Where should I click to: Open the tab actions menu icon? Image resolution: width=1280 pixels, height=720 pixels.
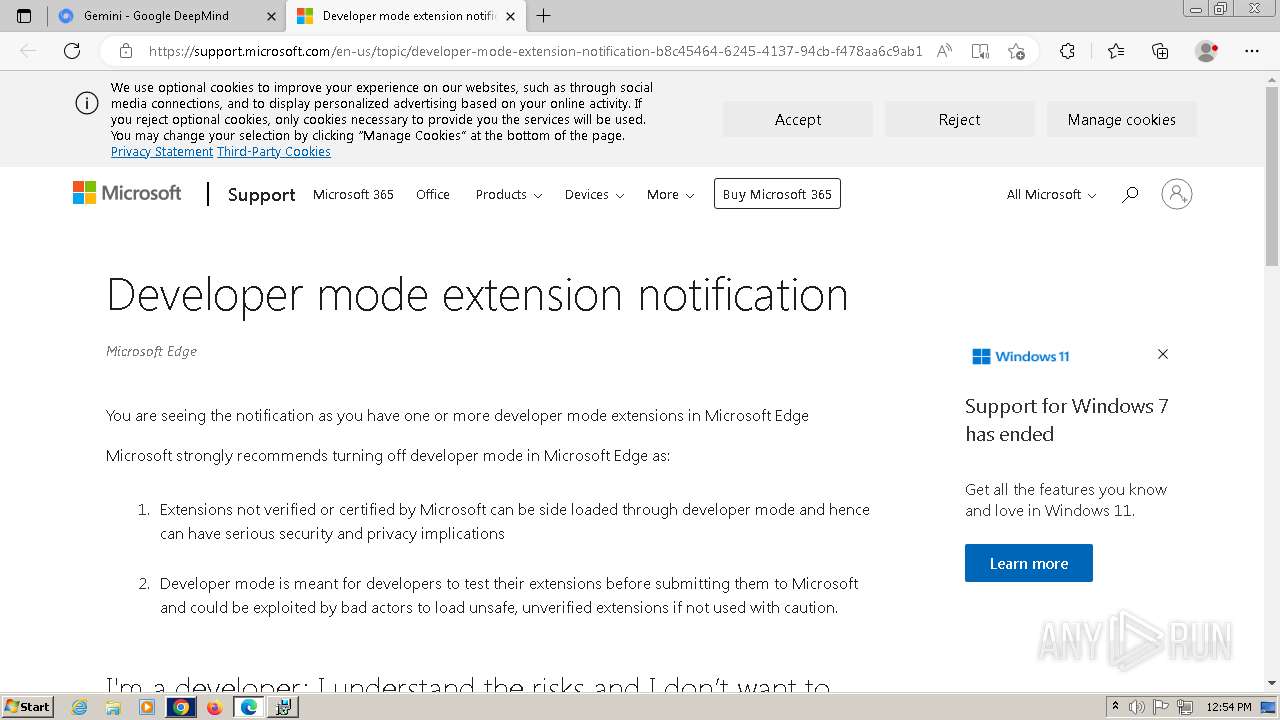point(24,16)
